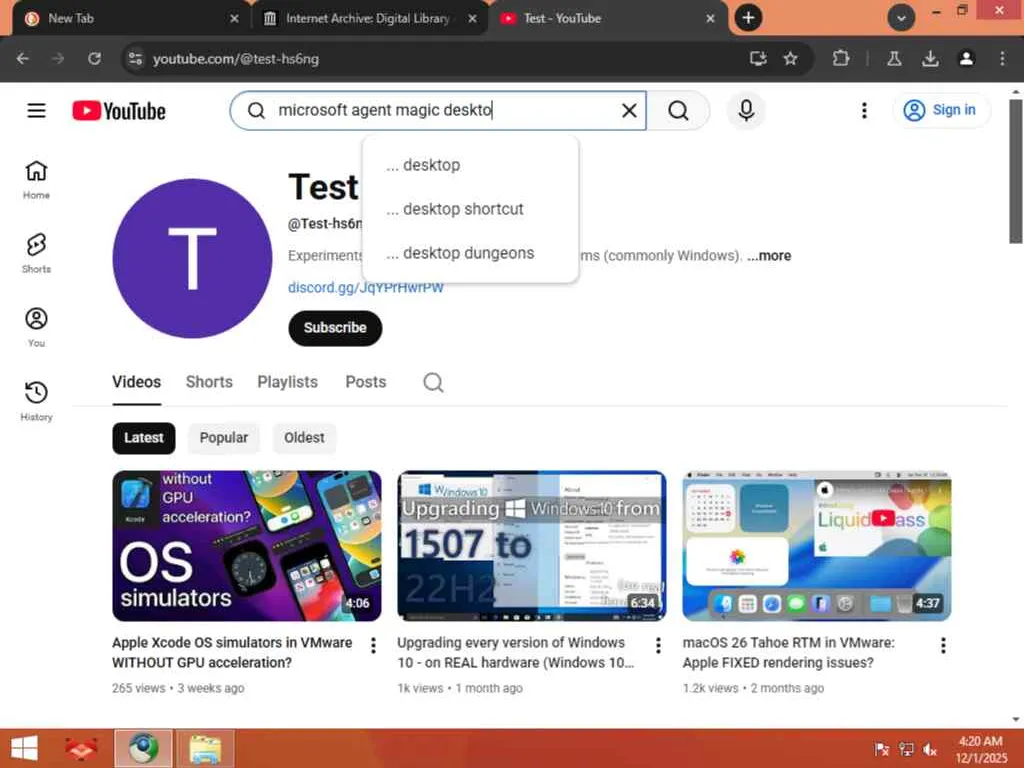This screenshot has height=768, width=1024.
Task: Open the discord.gg channel link
Action: pyautogui.click(x=366, y=287)
